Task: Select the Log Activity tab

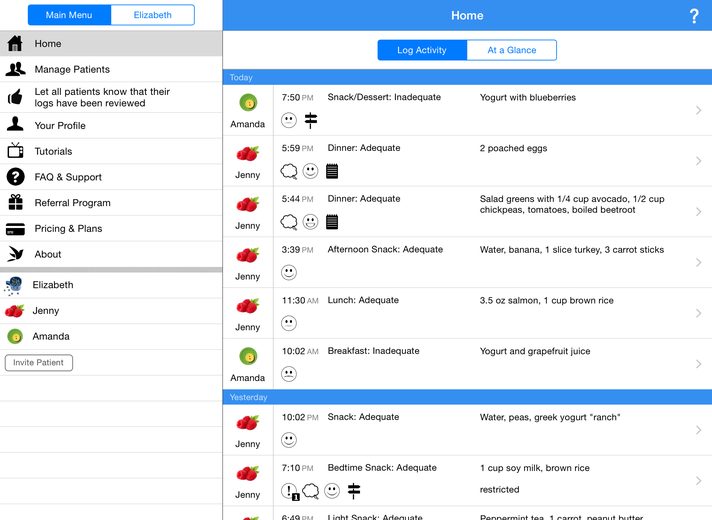Action: 422,50
